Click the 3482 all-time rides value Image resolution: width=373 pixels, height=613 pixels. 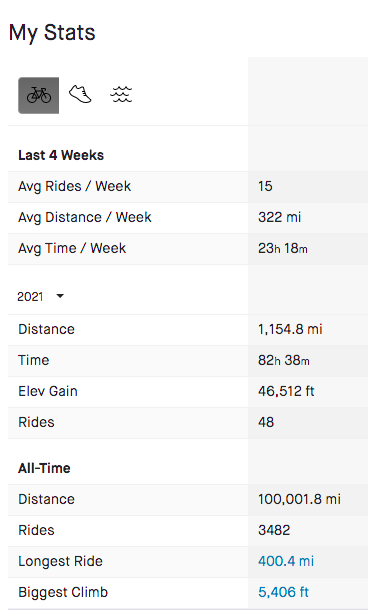[274, 531]
